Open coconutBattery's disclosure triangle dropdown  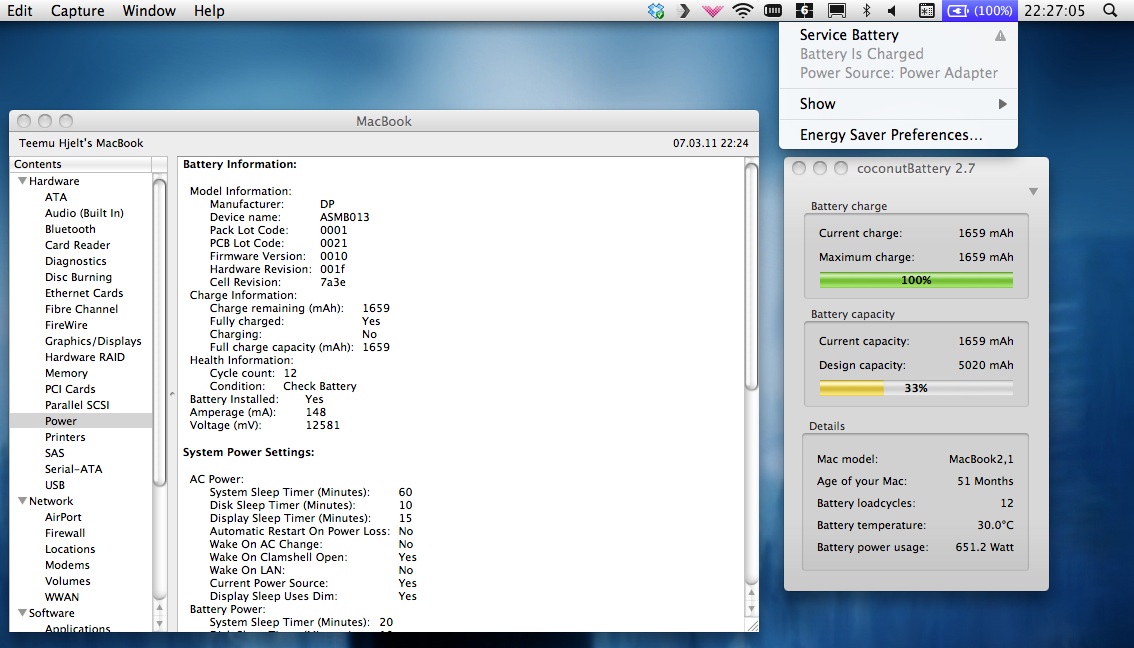pyautogui.click(x=1033, y=192)
